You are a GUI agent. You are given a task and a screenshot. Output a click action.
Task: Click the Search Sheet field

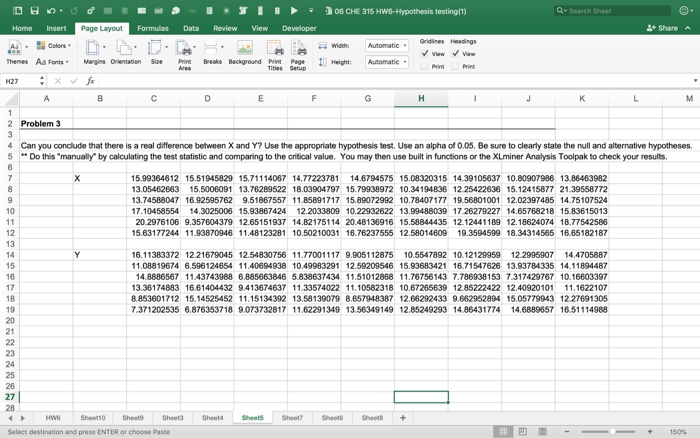[x=613, y=11]
